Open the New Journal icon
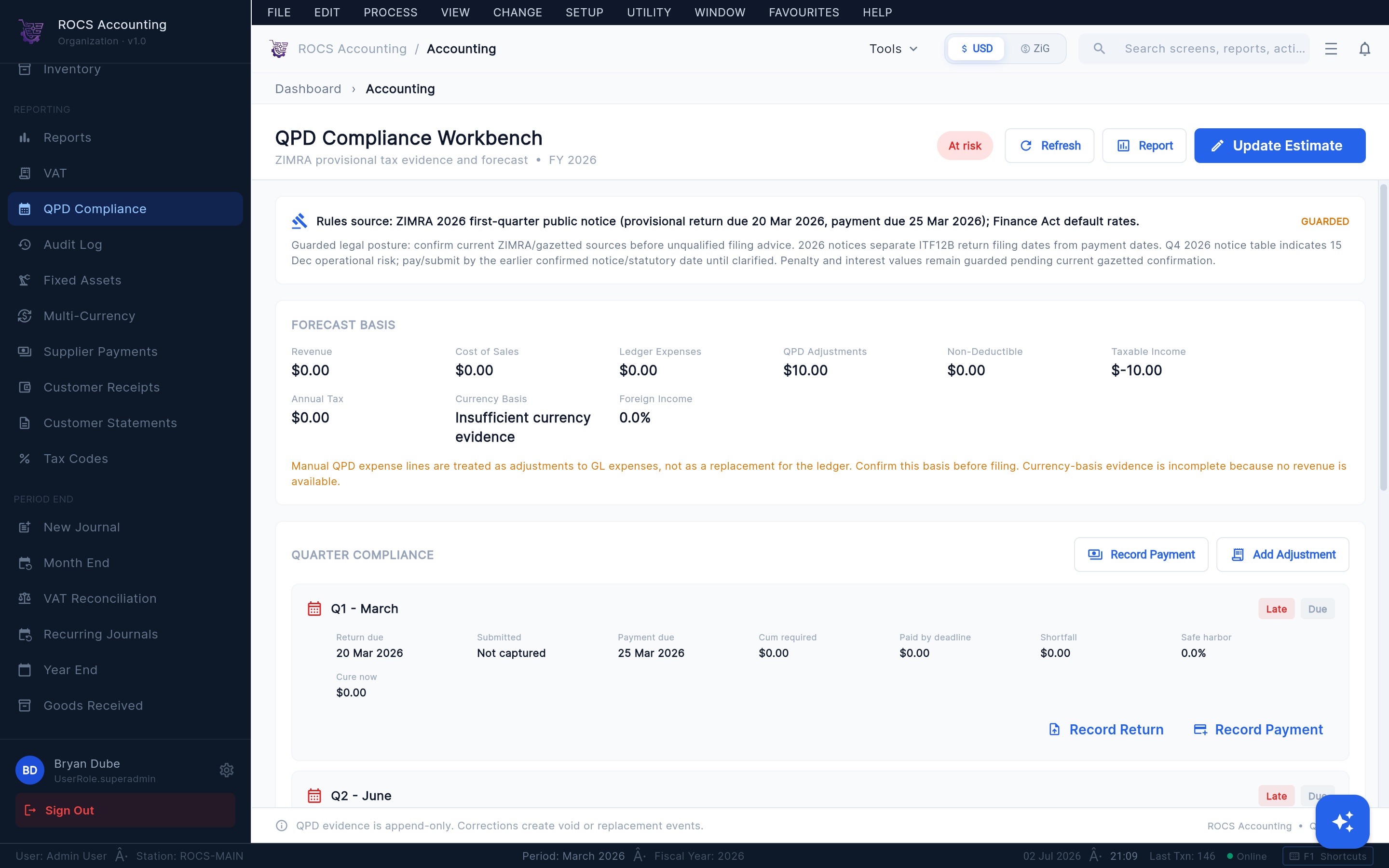Viewport: 1389px width, 868px height. click(25, 527)
